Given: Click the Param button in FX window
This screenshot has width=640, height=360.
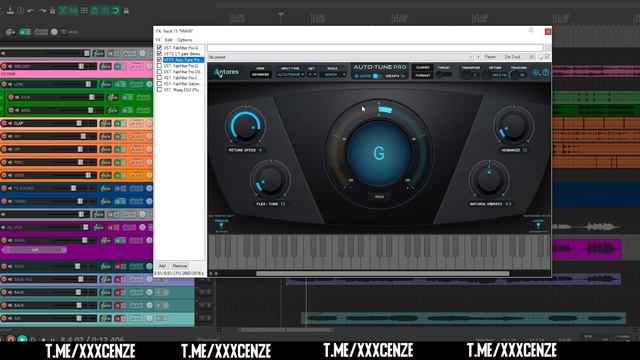Looking at the screenshot, I should [x=490, y=57].
